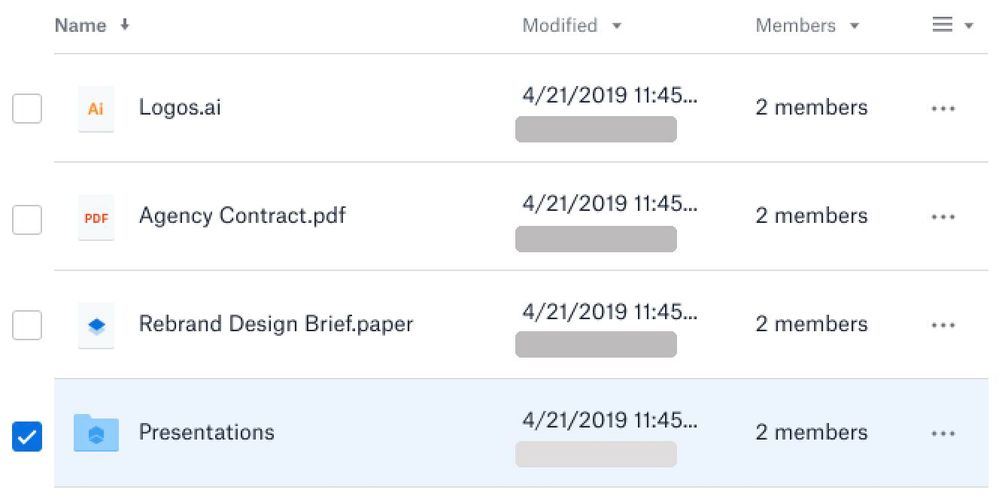The width and height of the screenshot is (999, 503).
Task: Select the Logos.ai checkbox
Action: [27, 108]
